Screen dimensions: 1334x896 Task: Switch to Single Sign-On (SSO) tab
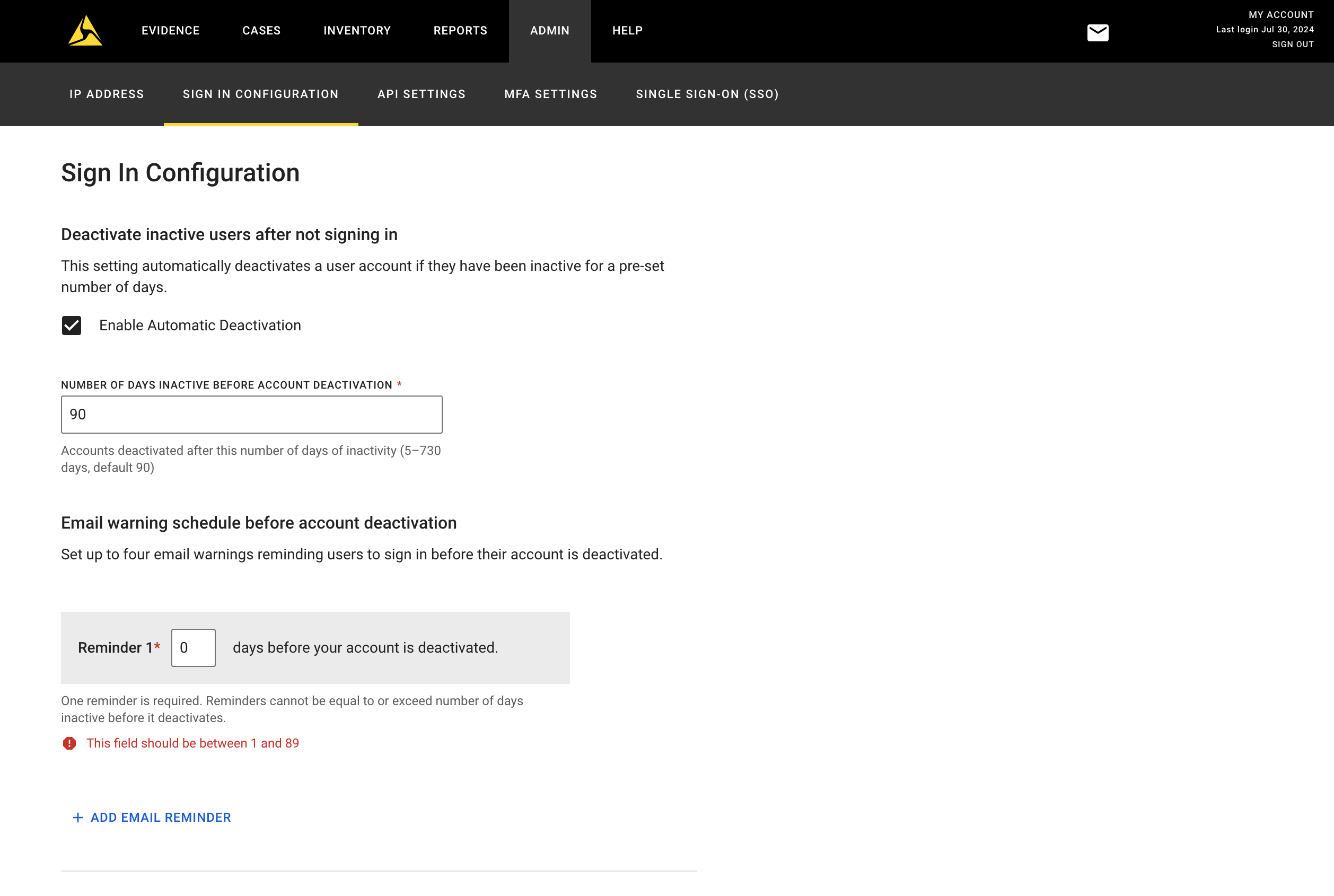[707, 94]
